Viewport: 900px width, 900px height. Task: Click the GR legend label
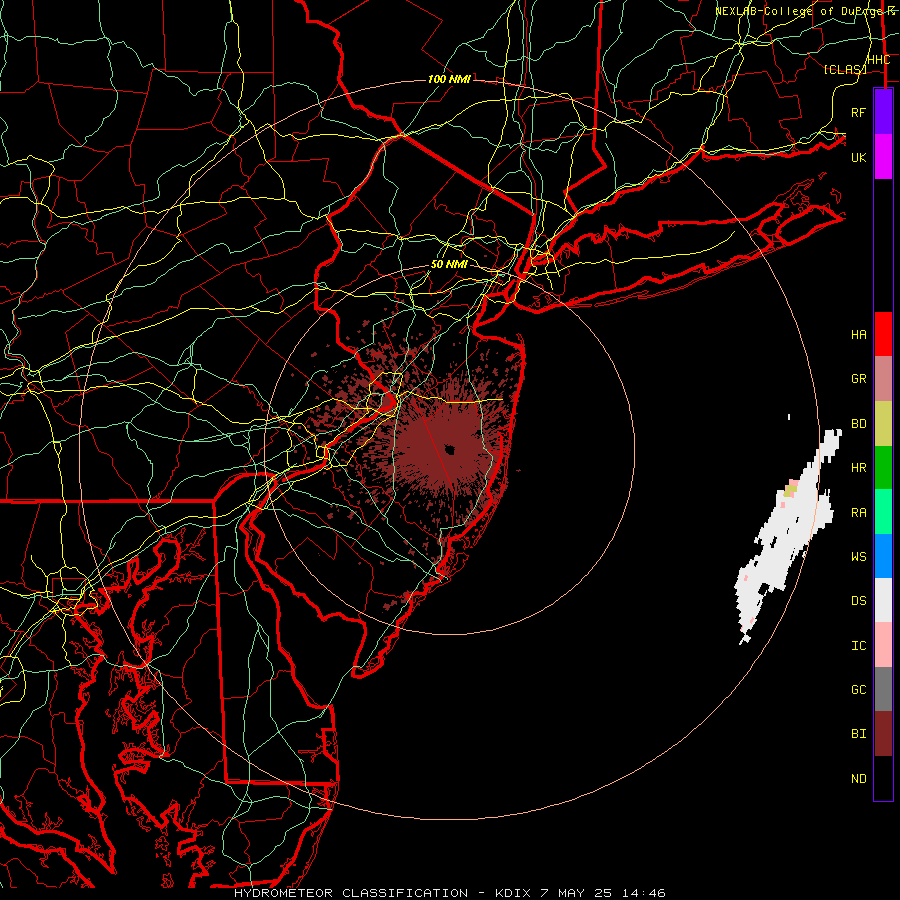tap(858, 379)
